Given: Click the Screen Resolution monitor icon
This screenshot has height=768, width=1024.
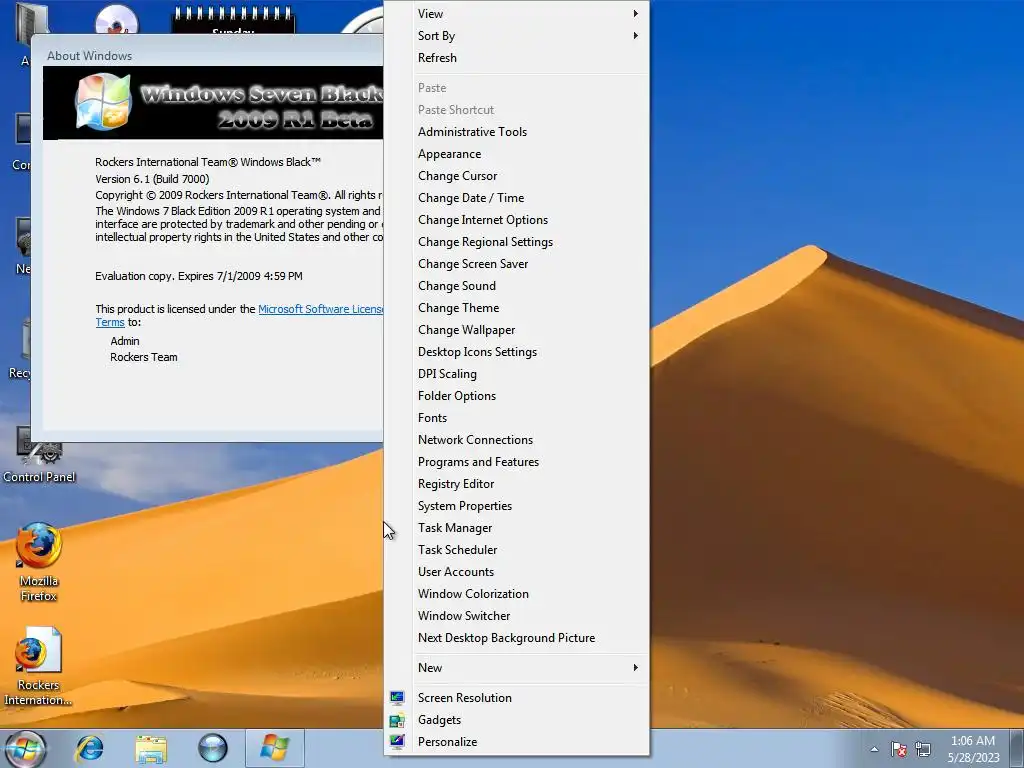Looking at the screenshot, I should coord(397,697).
